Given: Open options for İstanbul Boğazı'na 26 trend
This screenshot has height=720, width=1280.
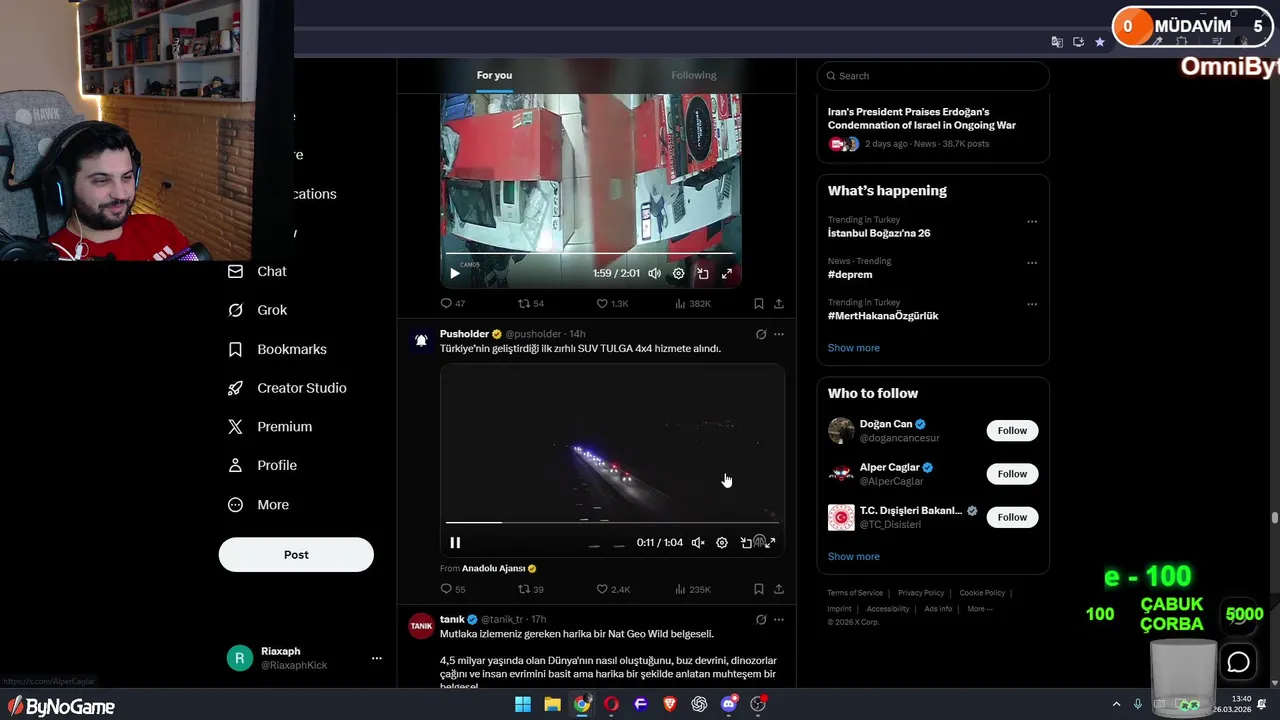Looking at the screenshot, I should pyautogui.click(x=1032, y=222).
